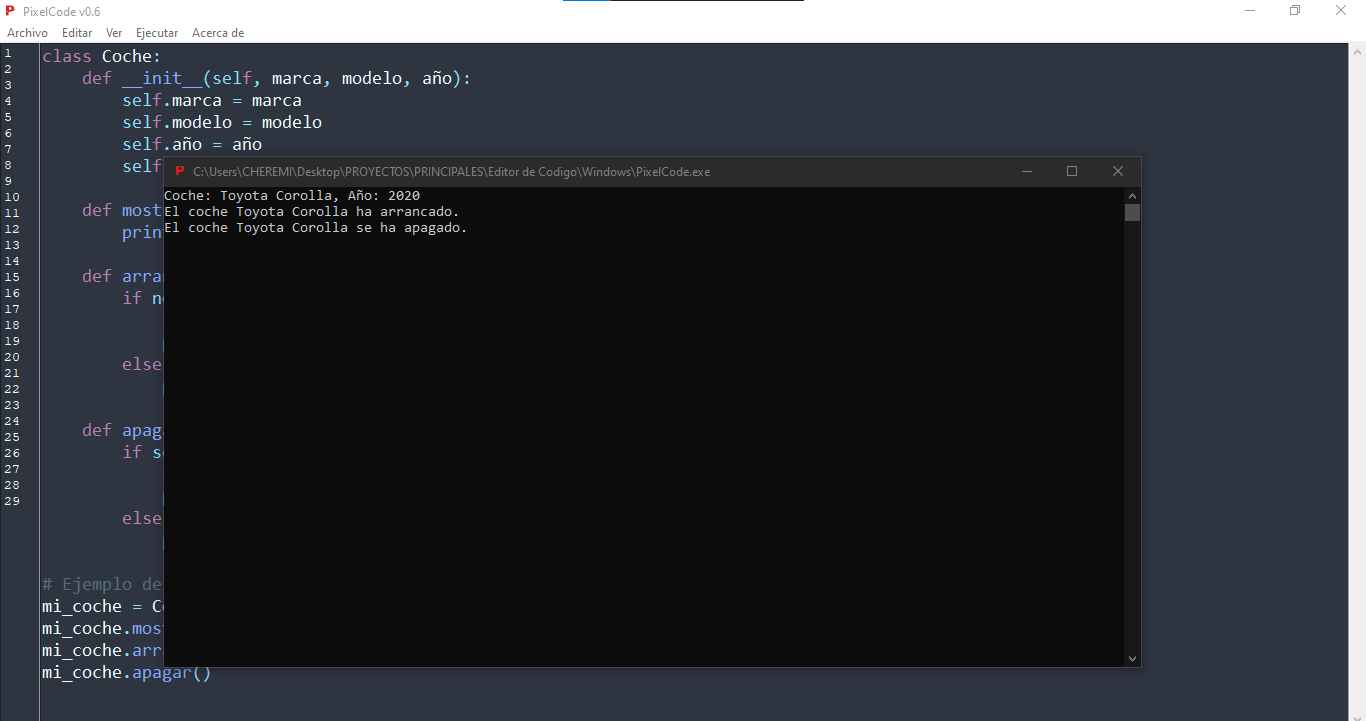The image size is (1366, 721).
Task: Click line number 29 in gutter
Action: 12,501
